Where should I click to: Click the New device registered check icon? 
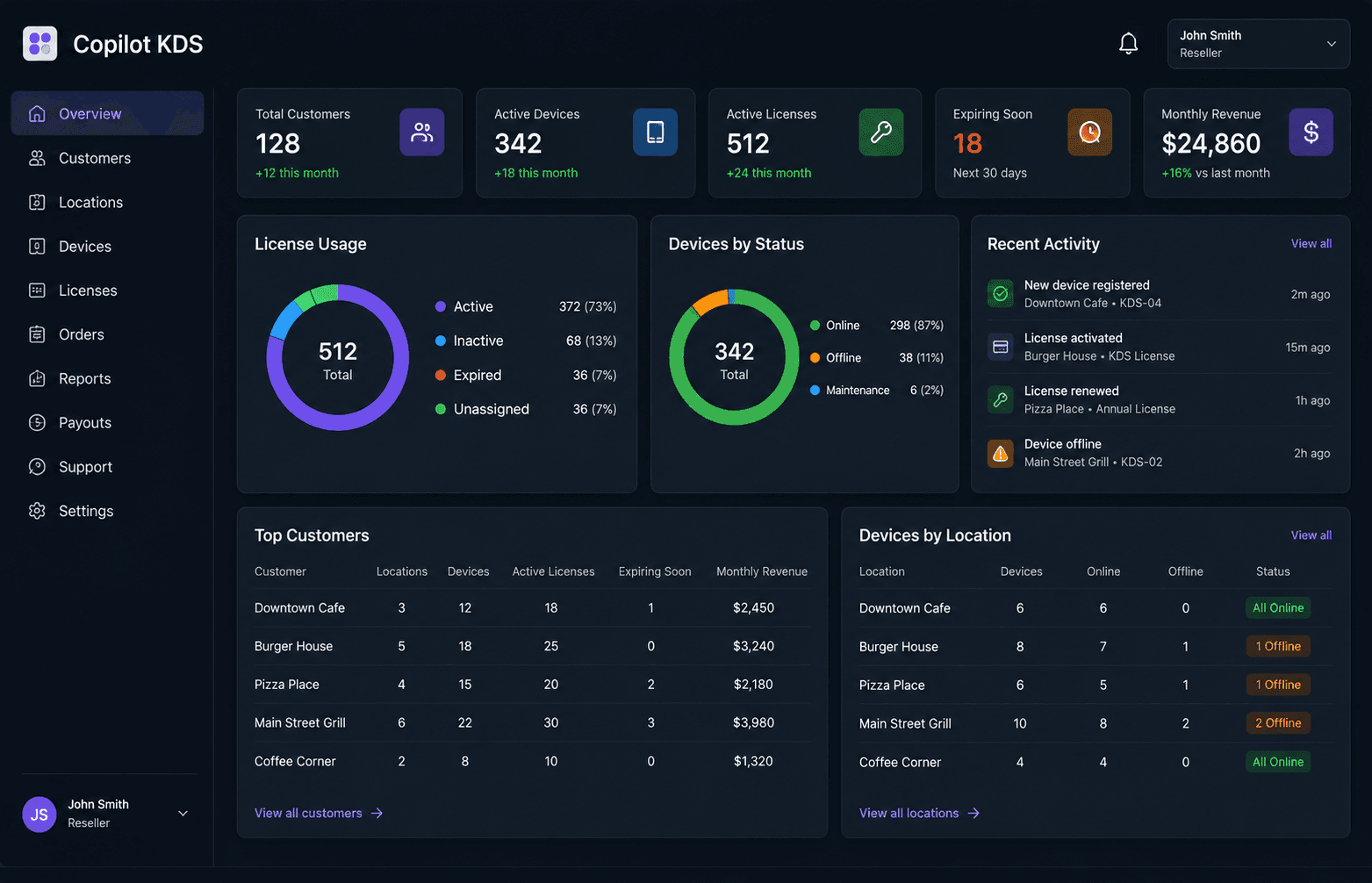[1000, 293]
